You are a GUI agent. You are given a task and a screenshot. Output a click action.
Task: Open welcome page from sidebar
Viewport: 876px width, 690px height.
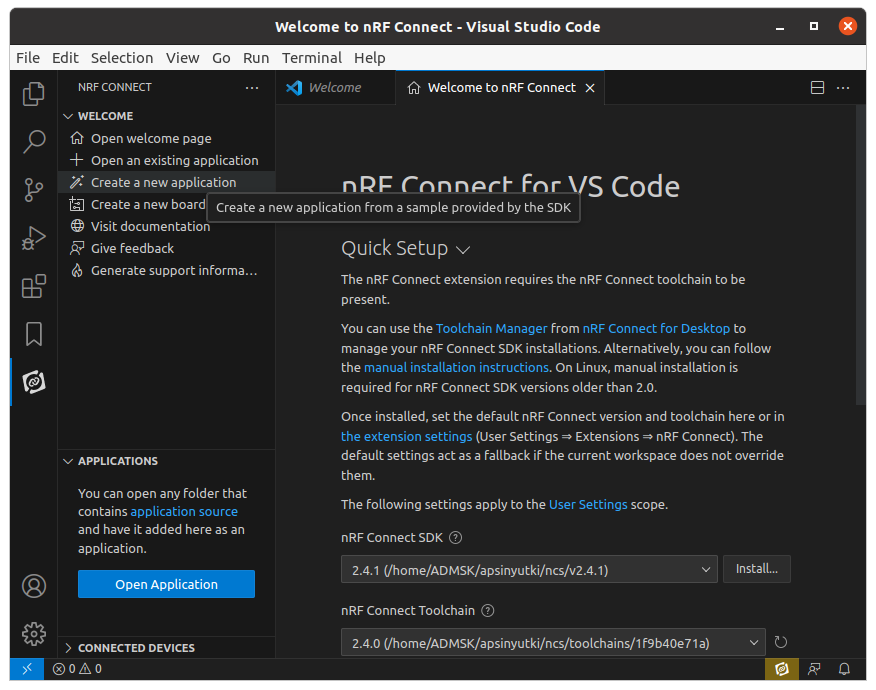[166, 139]
